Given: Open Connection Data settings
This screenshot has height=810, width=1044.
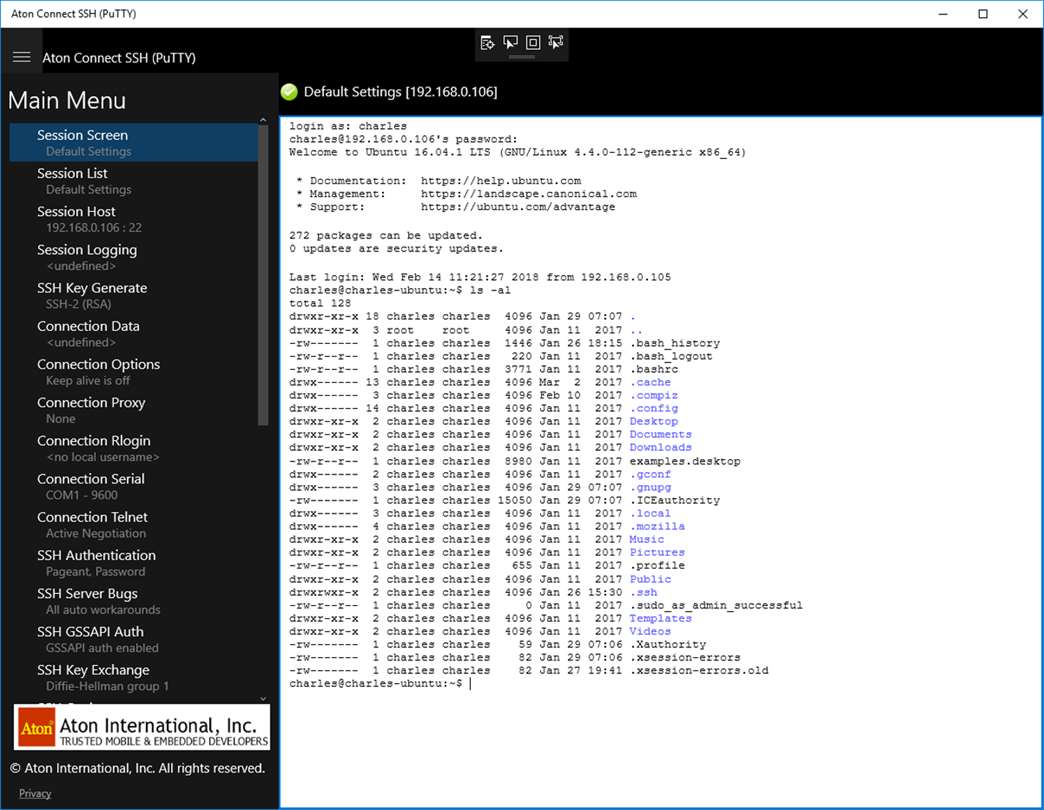Looking at the screenshot, I should coord(133,333).
